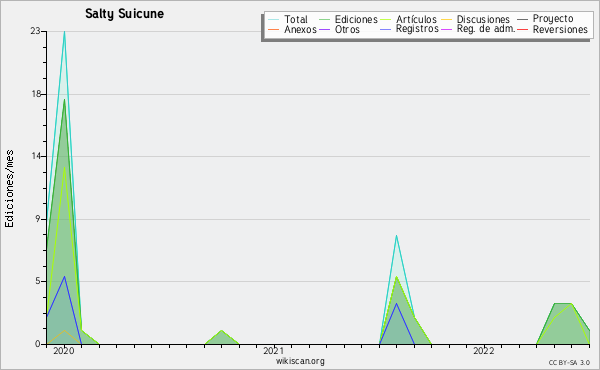
Task: Click the Otros legend label
Action: [347, 29]
